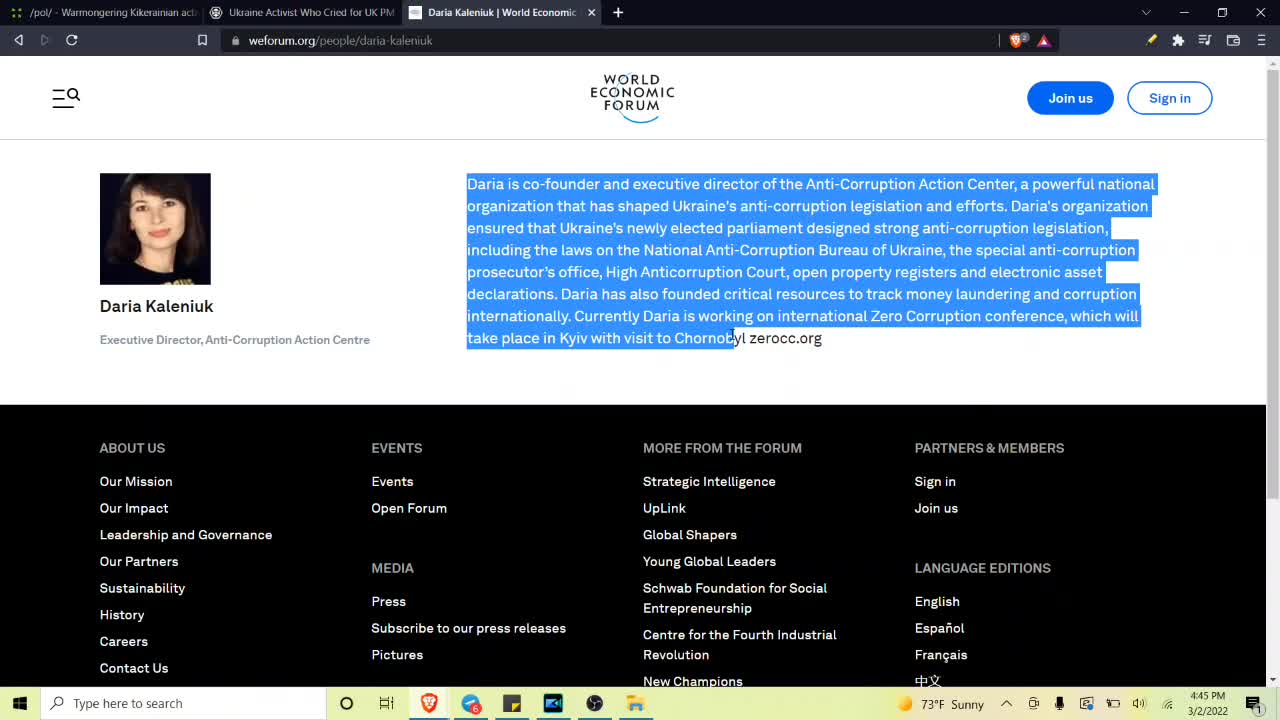Open Join us under Partners & Members
Screen dimensions: 1280x720
[x=936, y=508]
